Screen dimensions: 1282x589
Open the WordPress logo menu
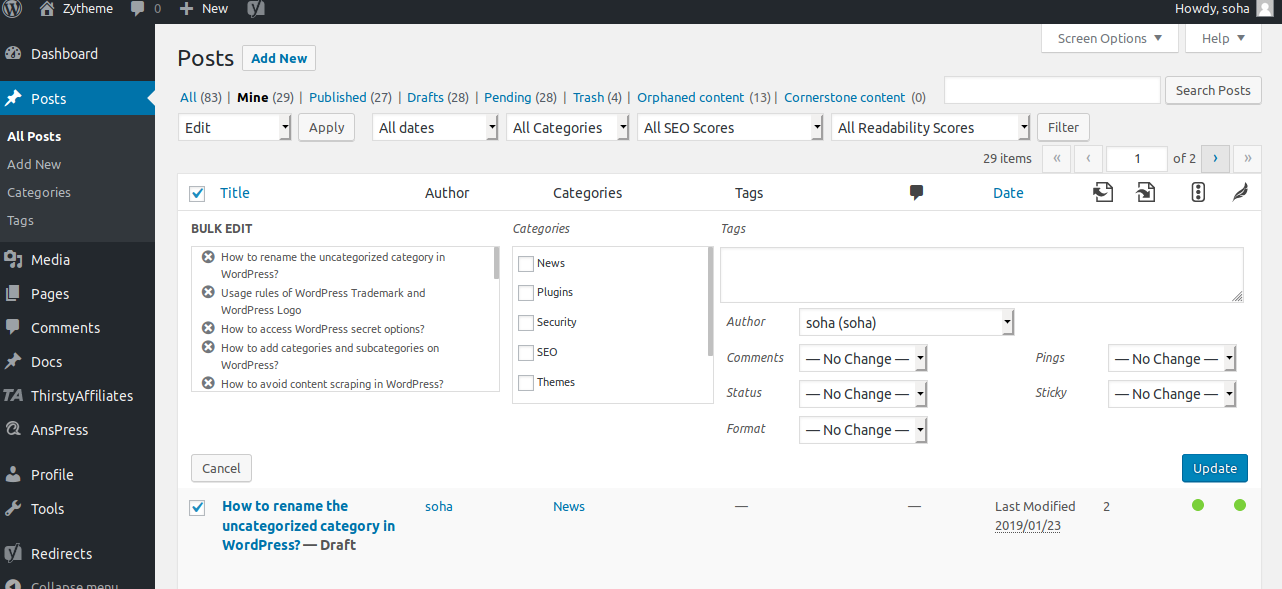[14, 9]
